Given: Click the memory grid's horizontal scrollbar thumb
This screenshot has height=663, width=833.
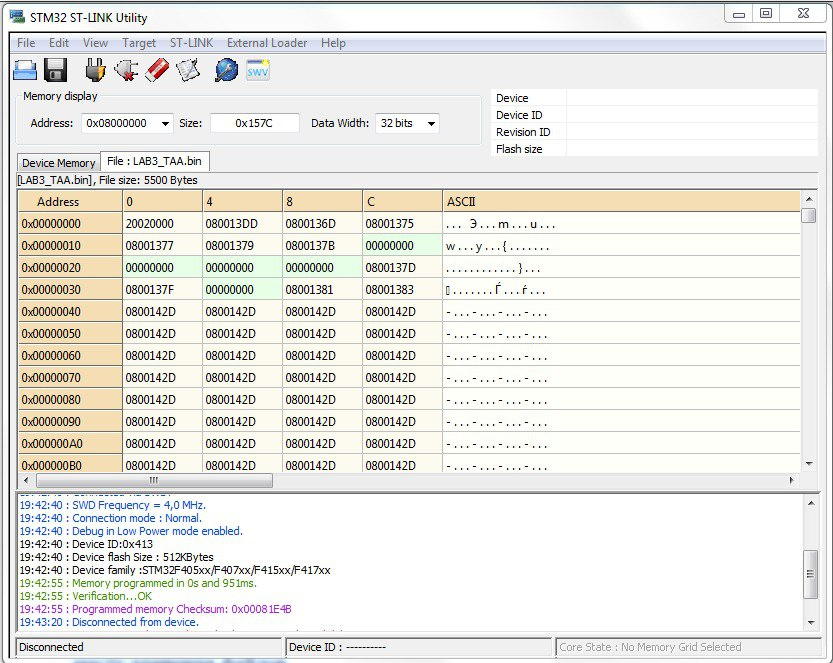Looking at the screenshot, I should tap(154, 480).
